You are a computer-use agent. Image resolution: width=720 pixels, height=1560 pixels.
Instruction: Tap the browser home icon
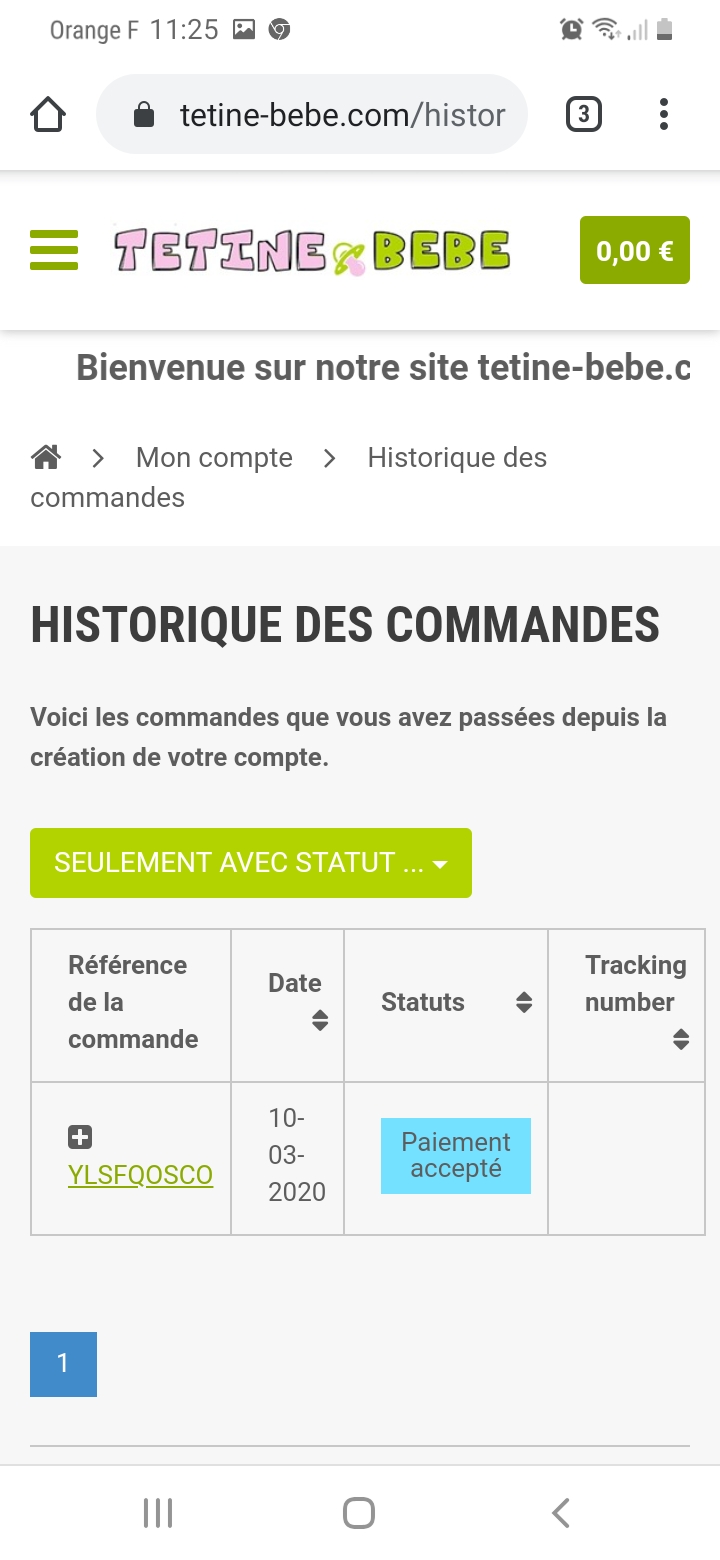[x=48, y=115]
